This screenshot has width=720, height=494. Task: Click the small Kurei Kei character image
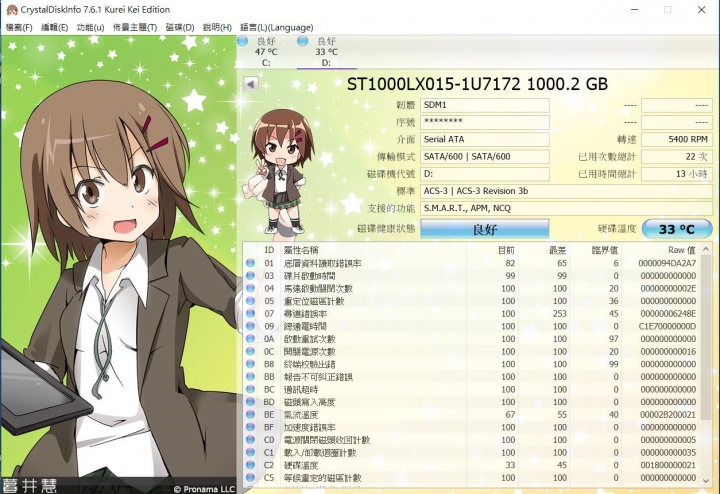(281, 171)
